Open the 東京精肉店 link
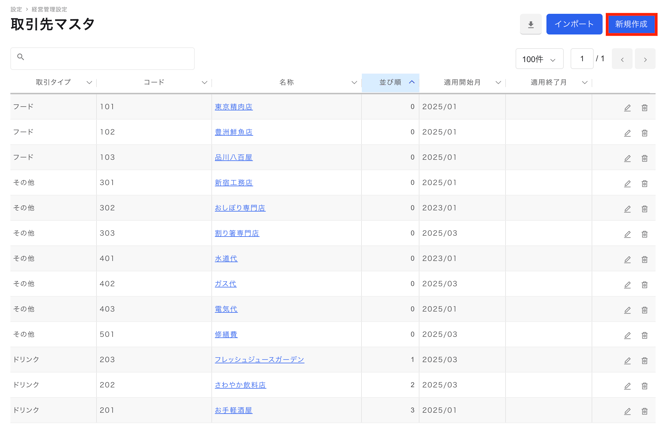The image size is (670, 434). (x=233, y=107)
